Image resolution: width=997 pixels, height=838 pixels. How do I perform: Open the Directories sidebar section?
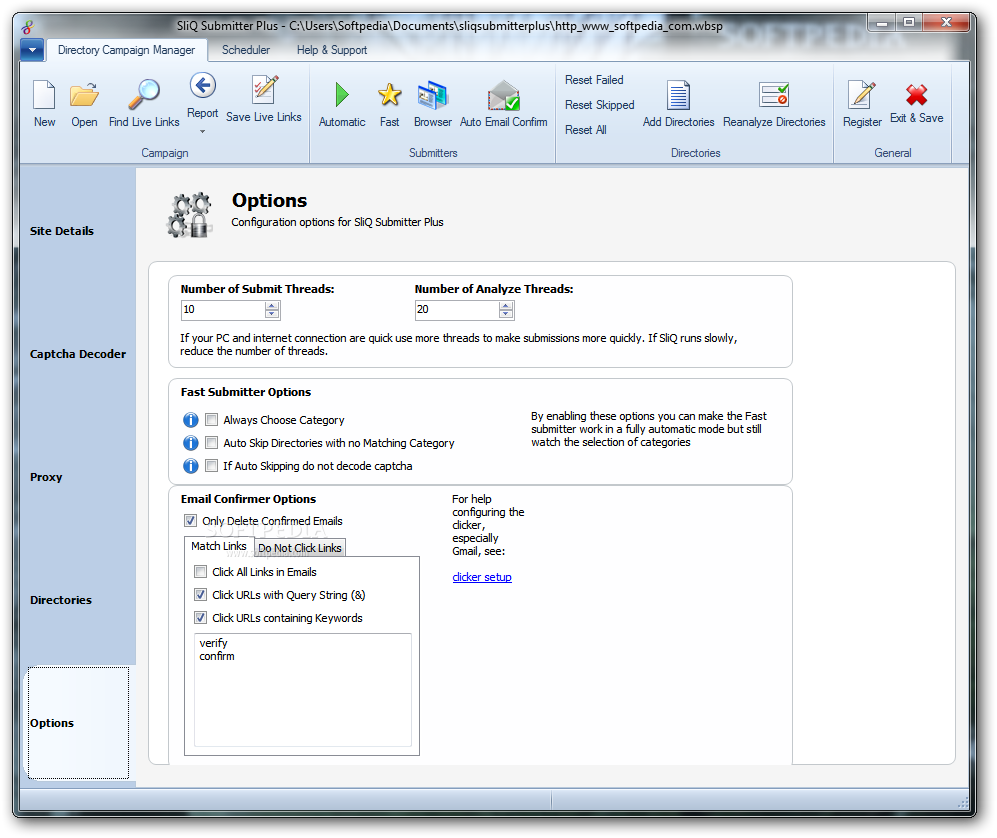60,600
